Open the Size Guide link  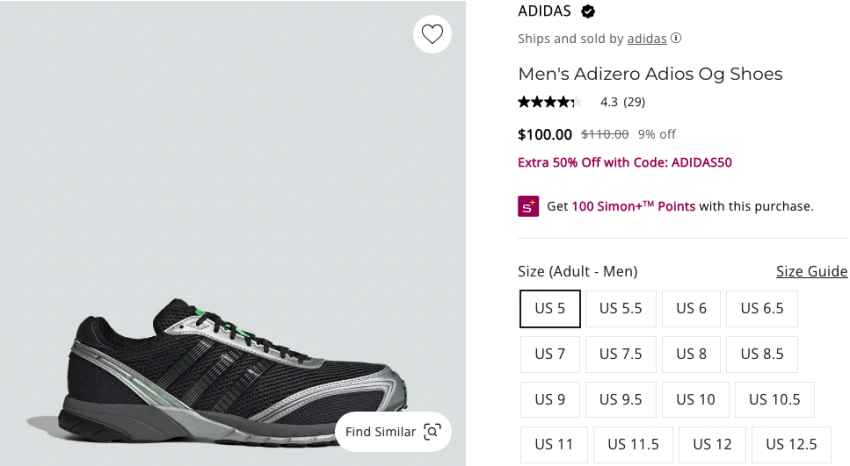[x=811, y=272]
